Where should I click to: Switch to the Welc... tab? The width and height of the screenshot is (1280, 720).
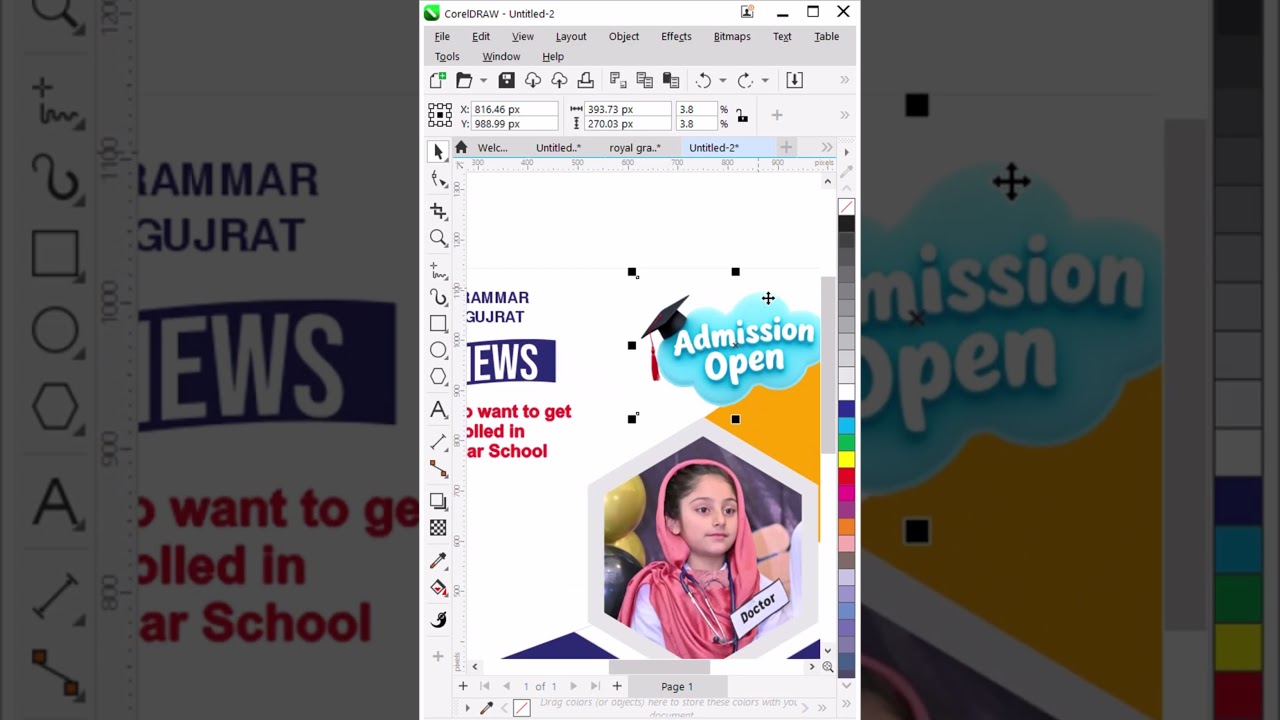tap(492, 147)
